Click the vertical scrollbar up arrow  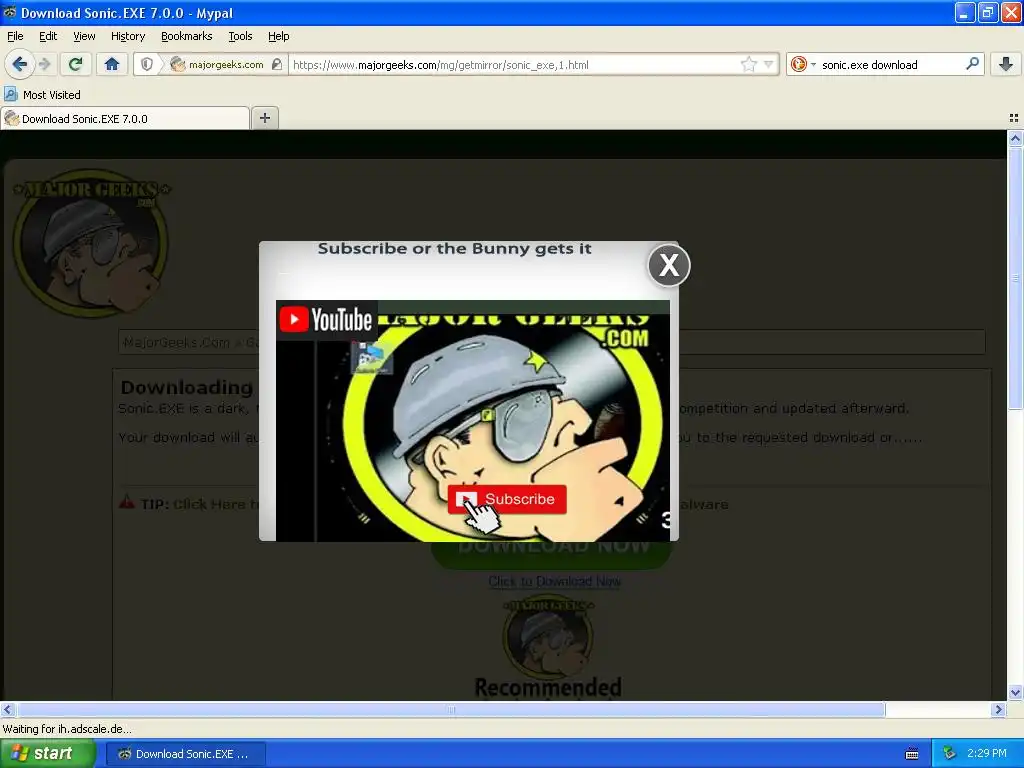1015,138
